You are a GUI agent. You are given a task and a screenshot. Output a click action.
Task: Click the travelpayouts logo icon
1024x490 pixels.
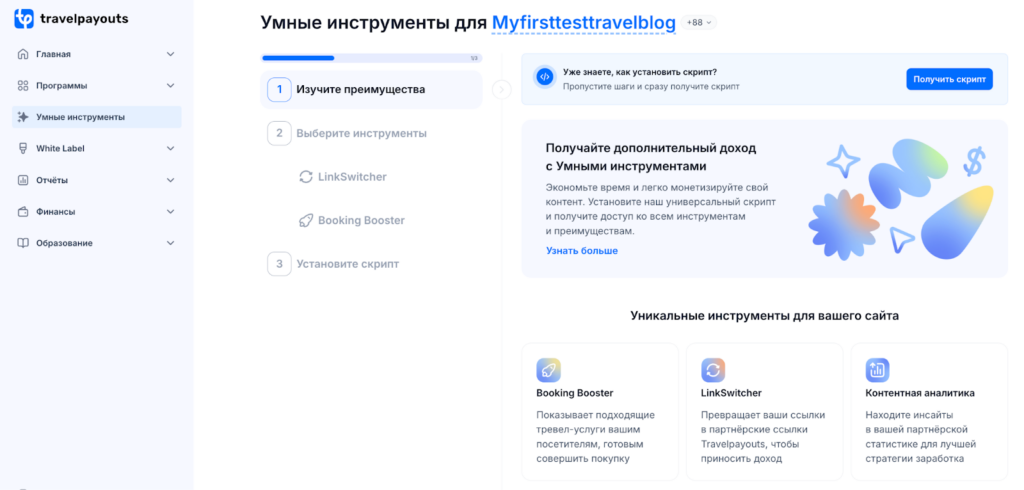coord(24,19)
